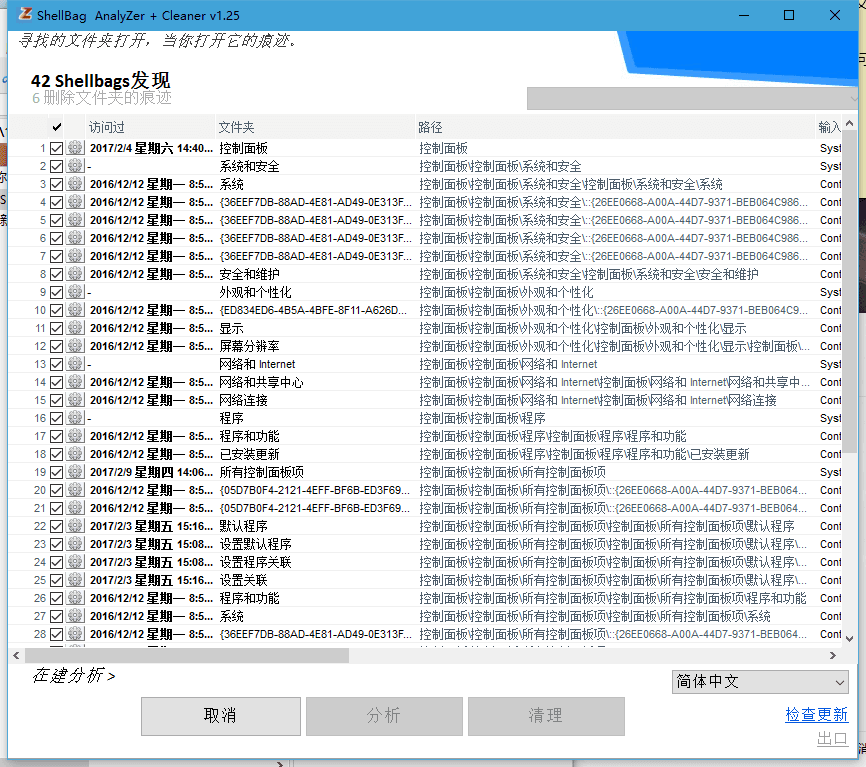Sort by the 路径 column header
The image size is (866, 767).
click(x=615, y=128)
